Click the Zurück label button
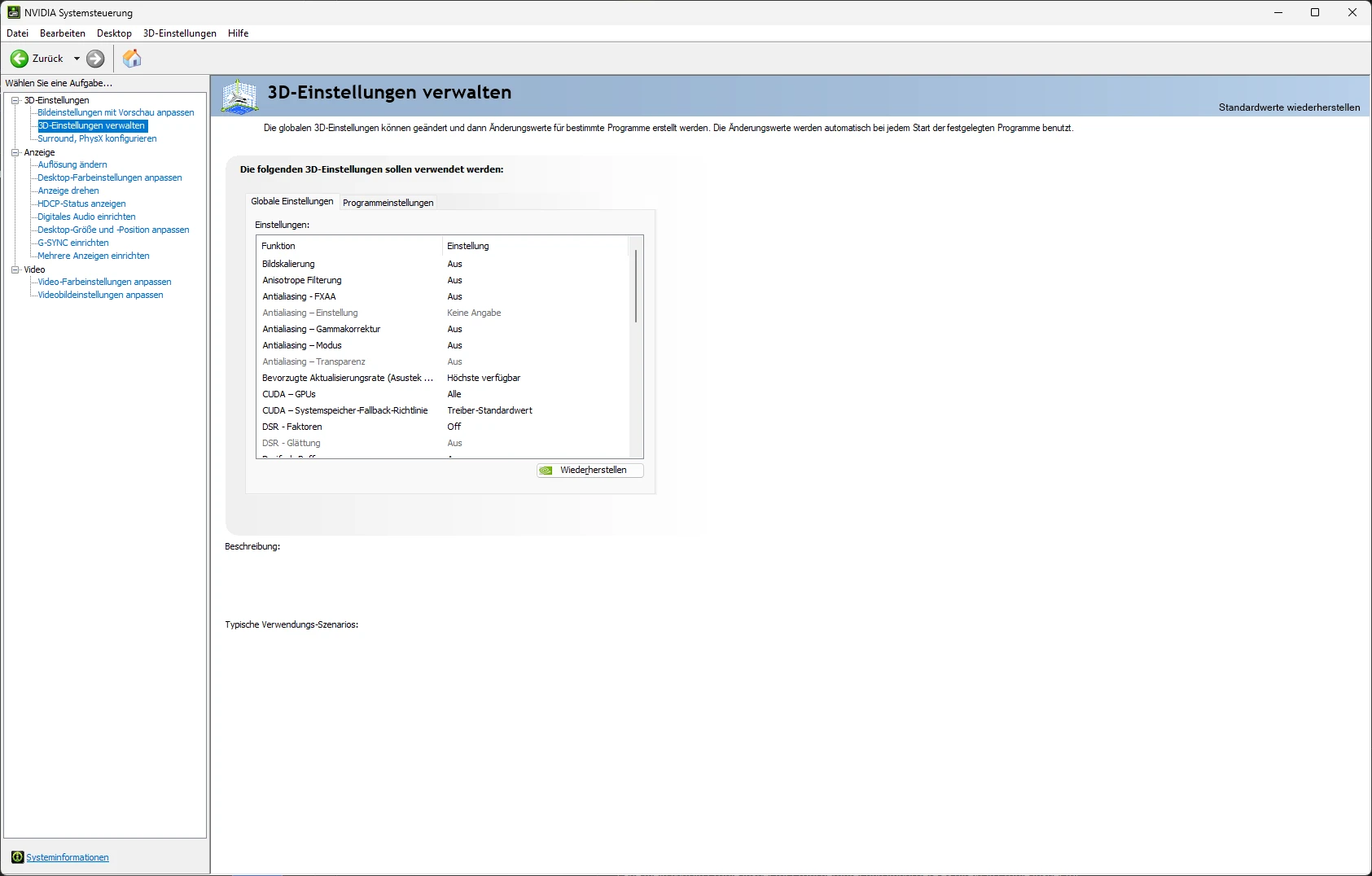The image size is (1372, 876). tap(48, 59)
